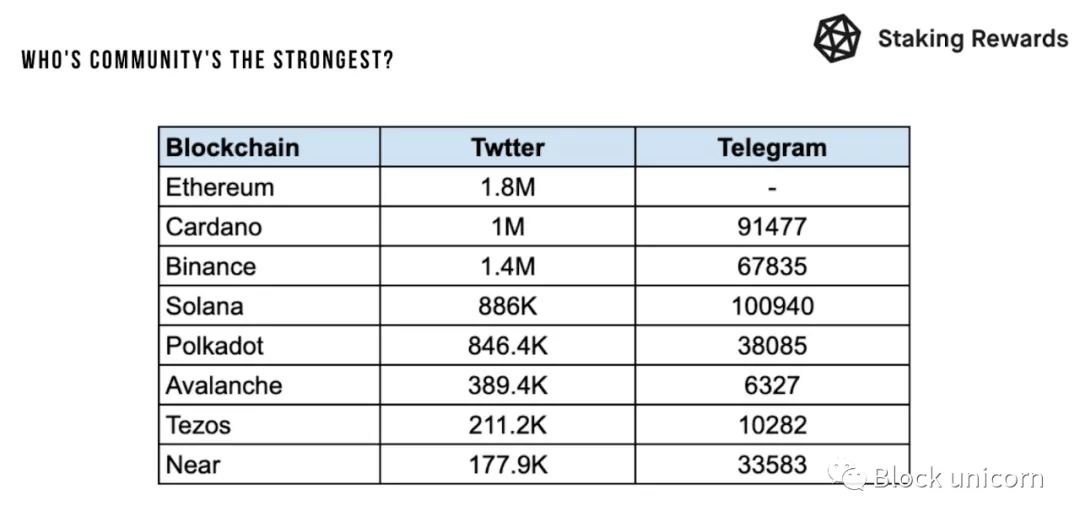Click the Staking Rewards polyhedron logo icon
The height and width of the screenshot is (522, 1080).
(x=837, y=38)
